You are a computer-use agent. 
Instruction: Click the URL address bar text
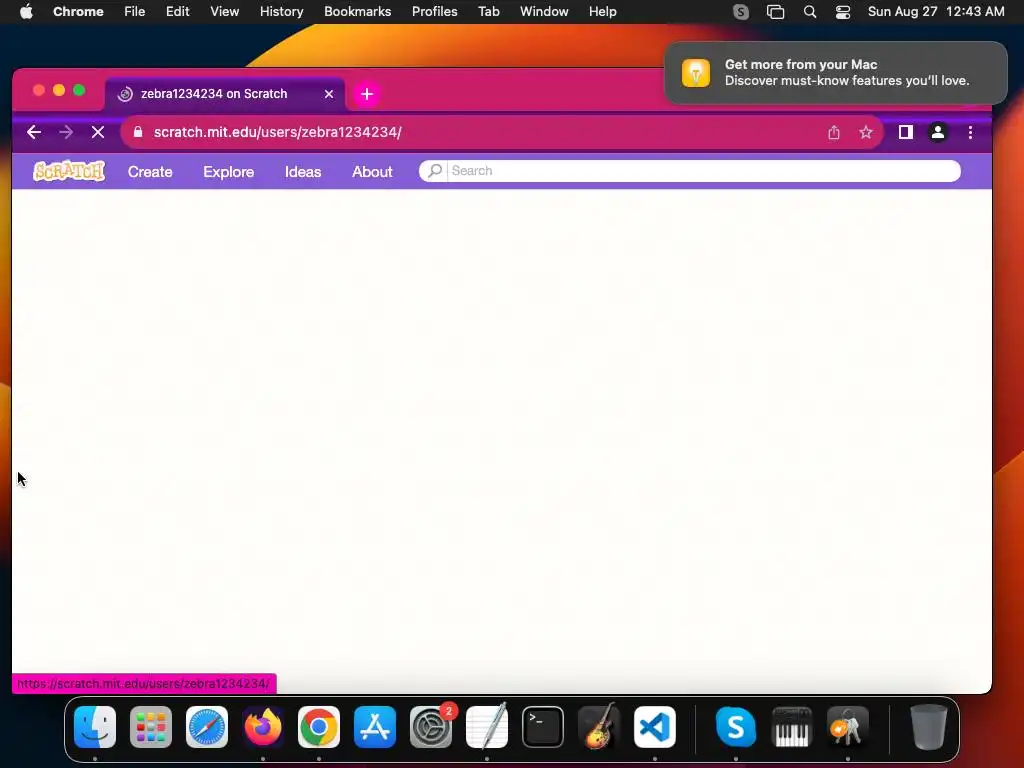coord(278,132)
